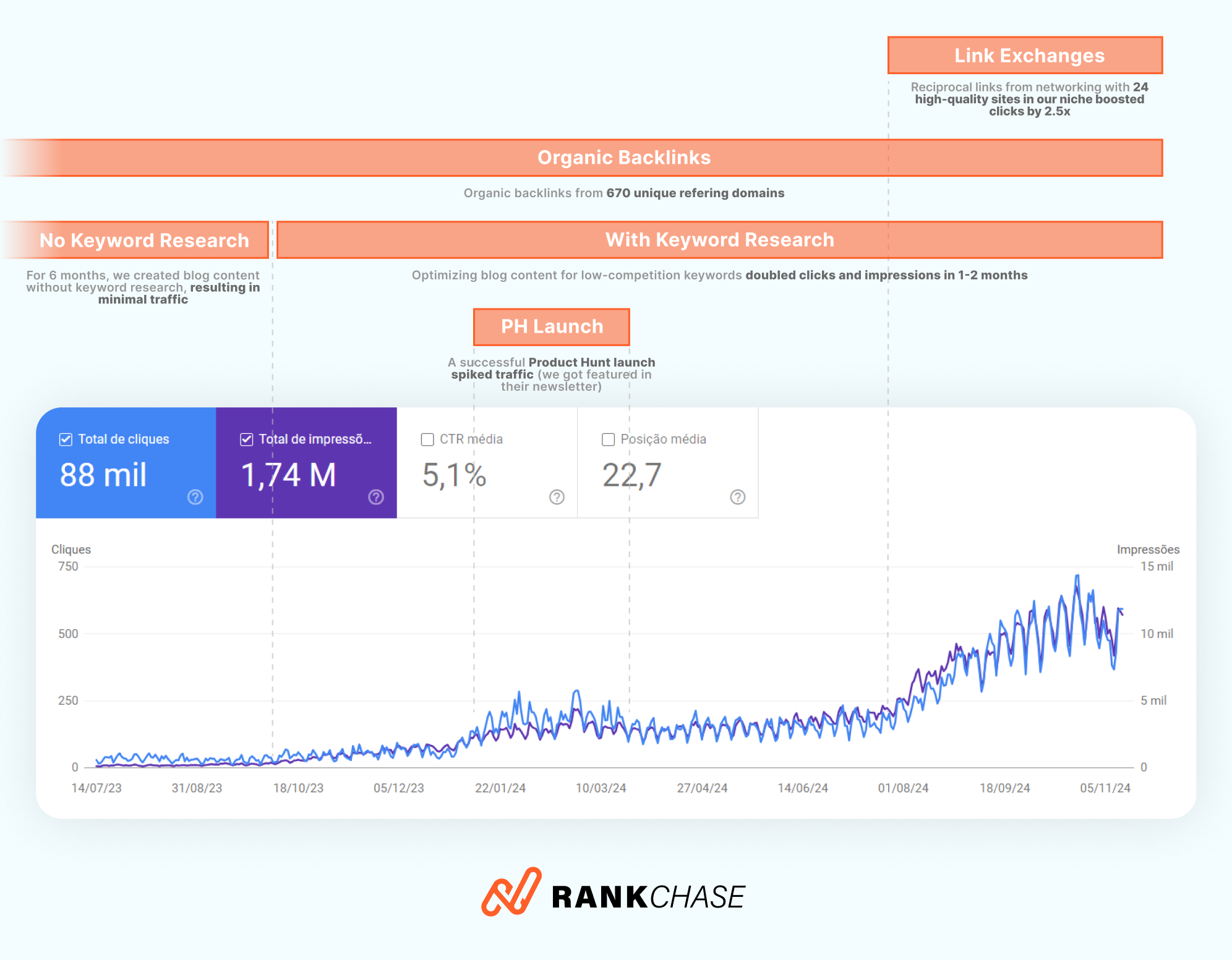Click the 750 clicks axis value
The image size is (1232, 960).
point(68,566)
